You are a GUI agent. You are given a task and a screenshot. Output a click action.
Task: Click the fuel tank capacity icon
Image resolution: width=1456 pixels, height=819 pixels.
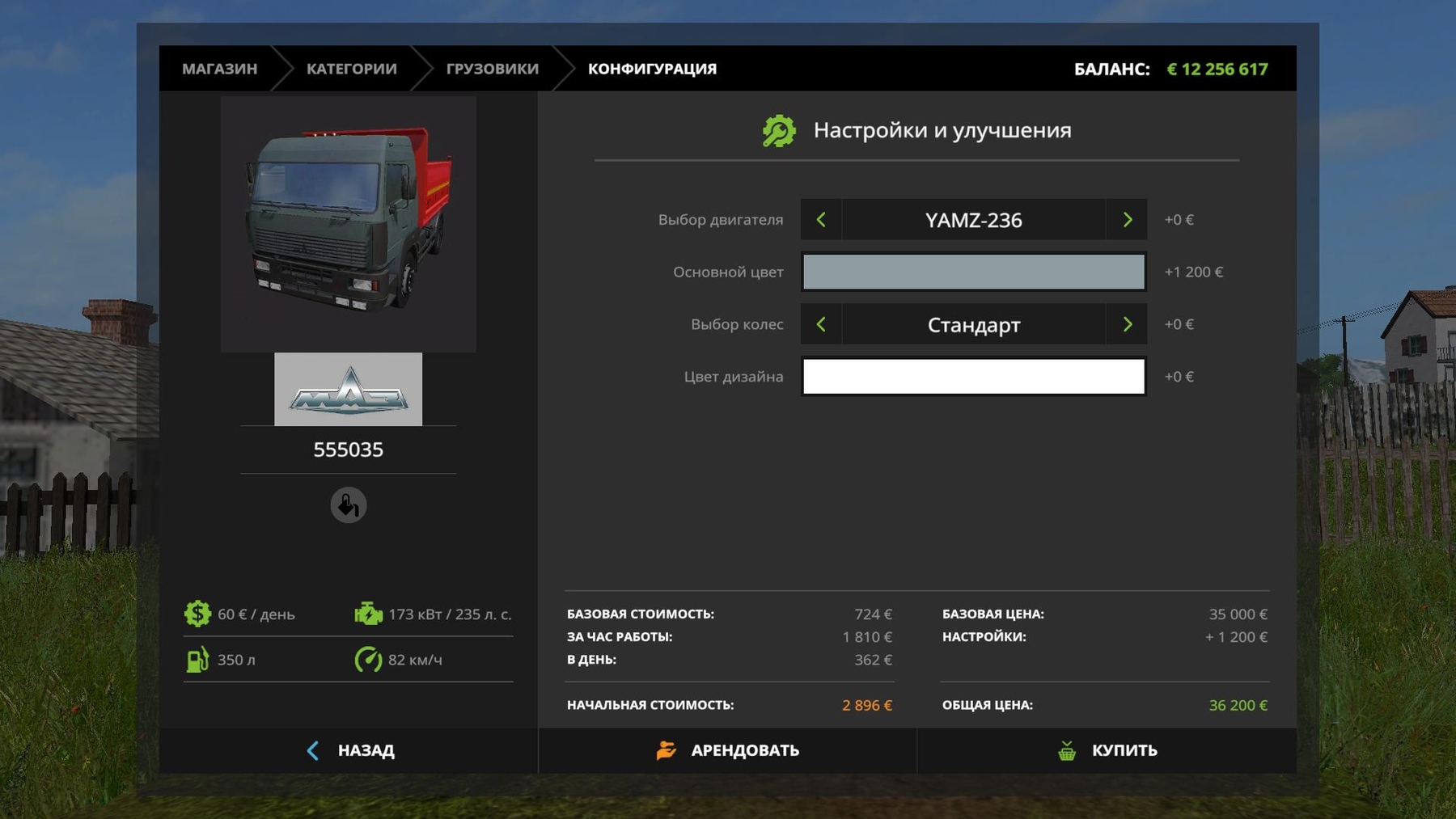point(197,660)
